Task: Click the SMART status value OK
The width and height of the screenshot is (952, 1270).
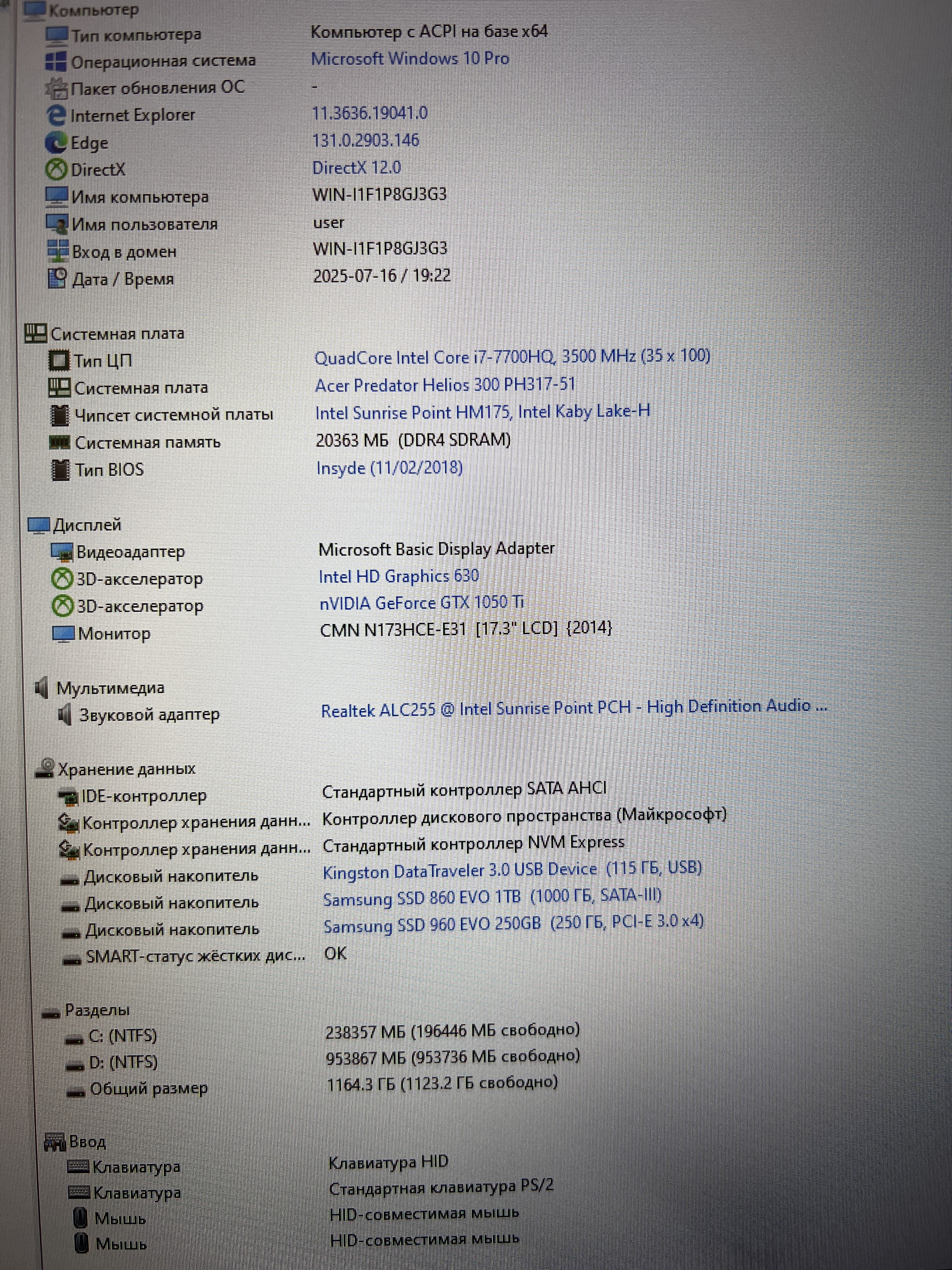Action: (x=335, y=954)
